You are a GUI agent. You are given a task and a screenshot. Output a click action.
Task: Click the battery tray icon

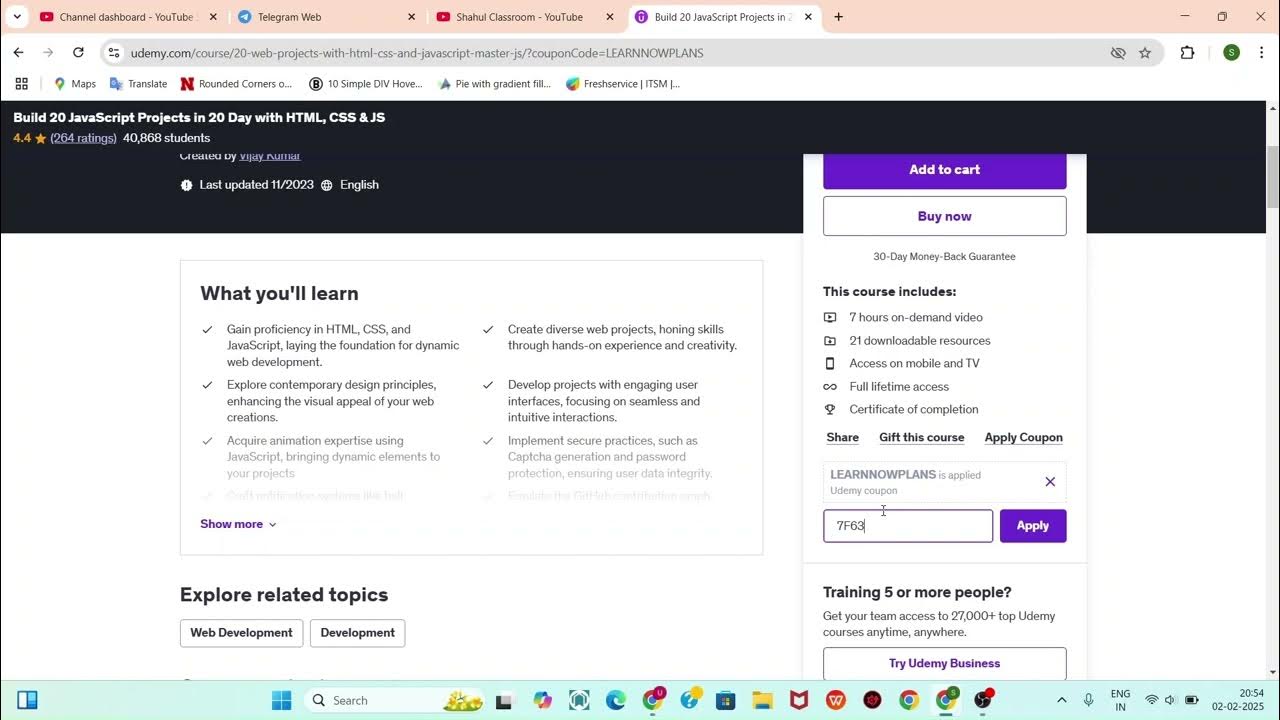click(x=1190, y=700)
